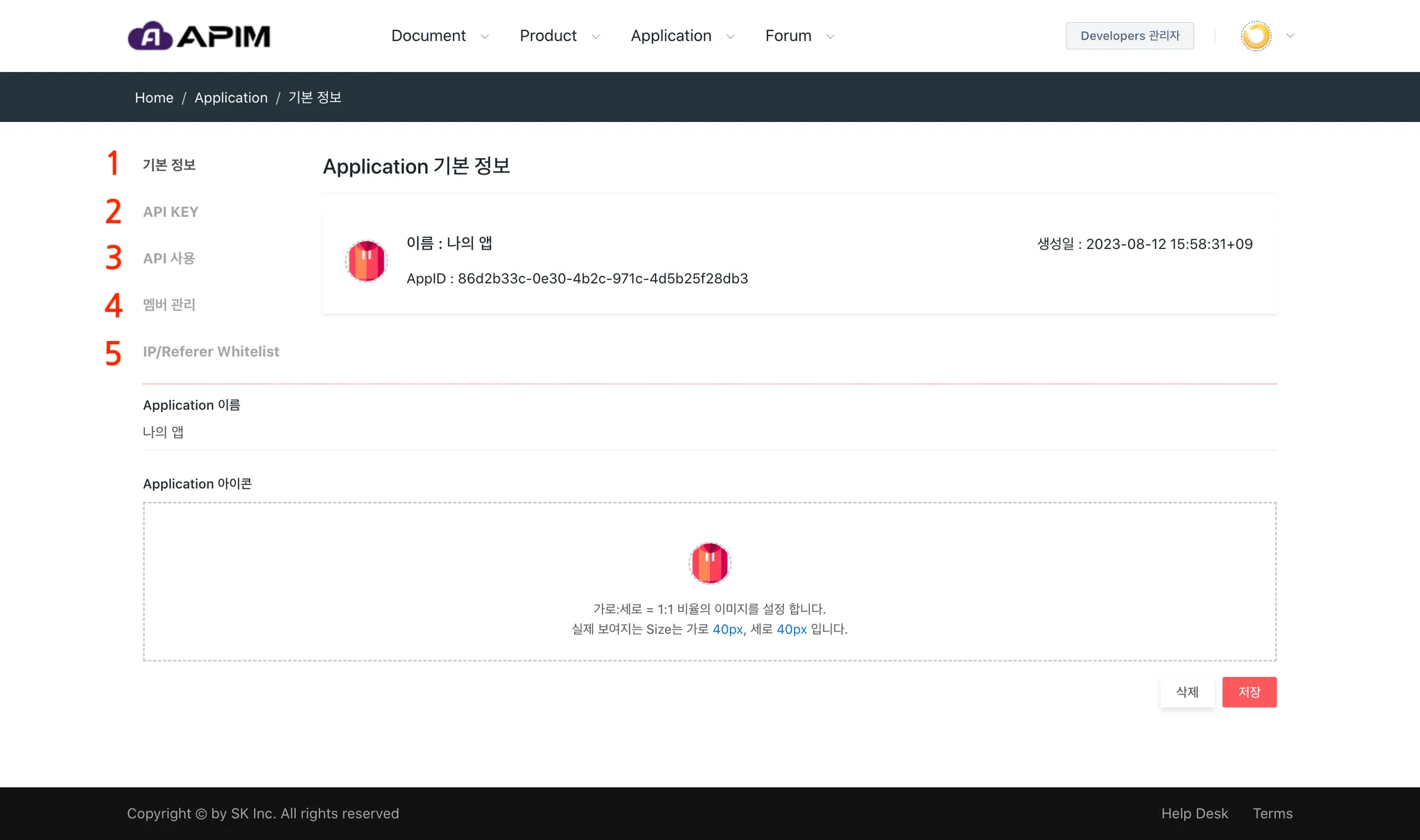
Task: Open the user account dropdown arrow
Action: point(1290,36)
